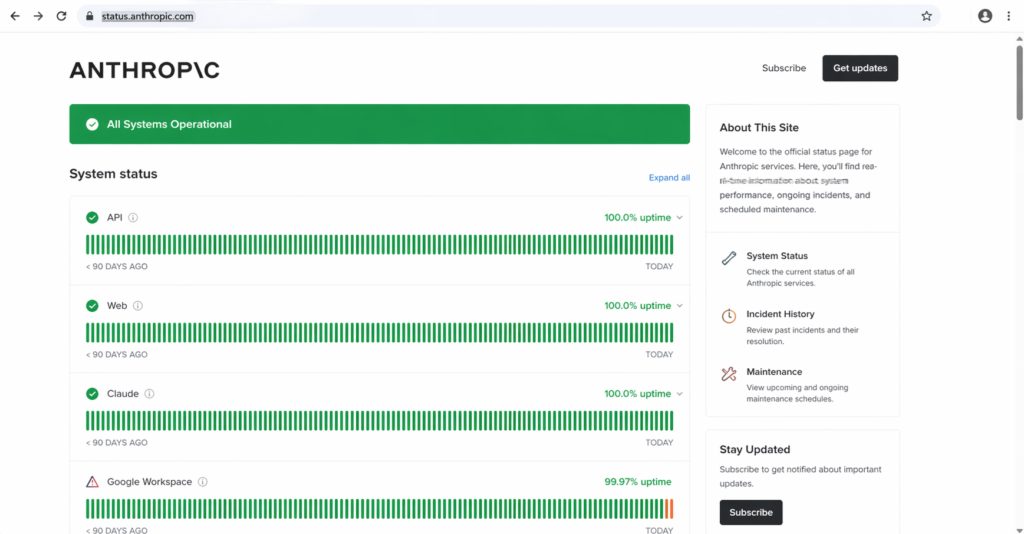Click the System Status wrench icon
Viewport: 1024px width, 534px height.
(x=729, y=258)
